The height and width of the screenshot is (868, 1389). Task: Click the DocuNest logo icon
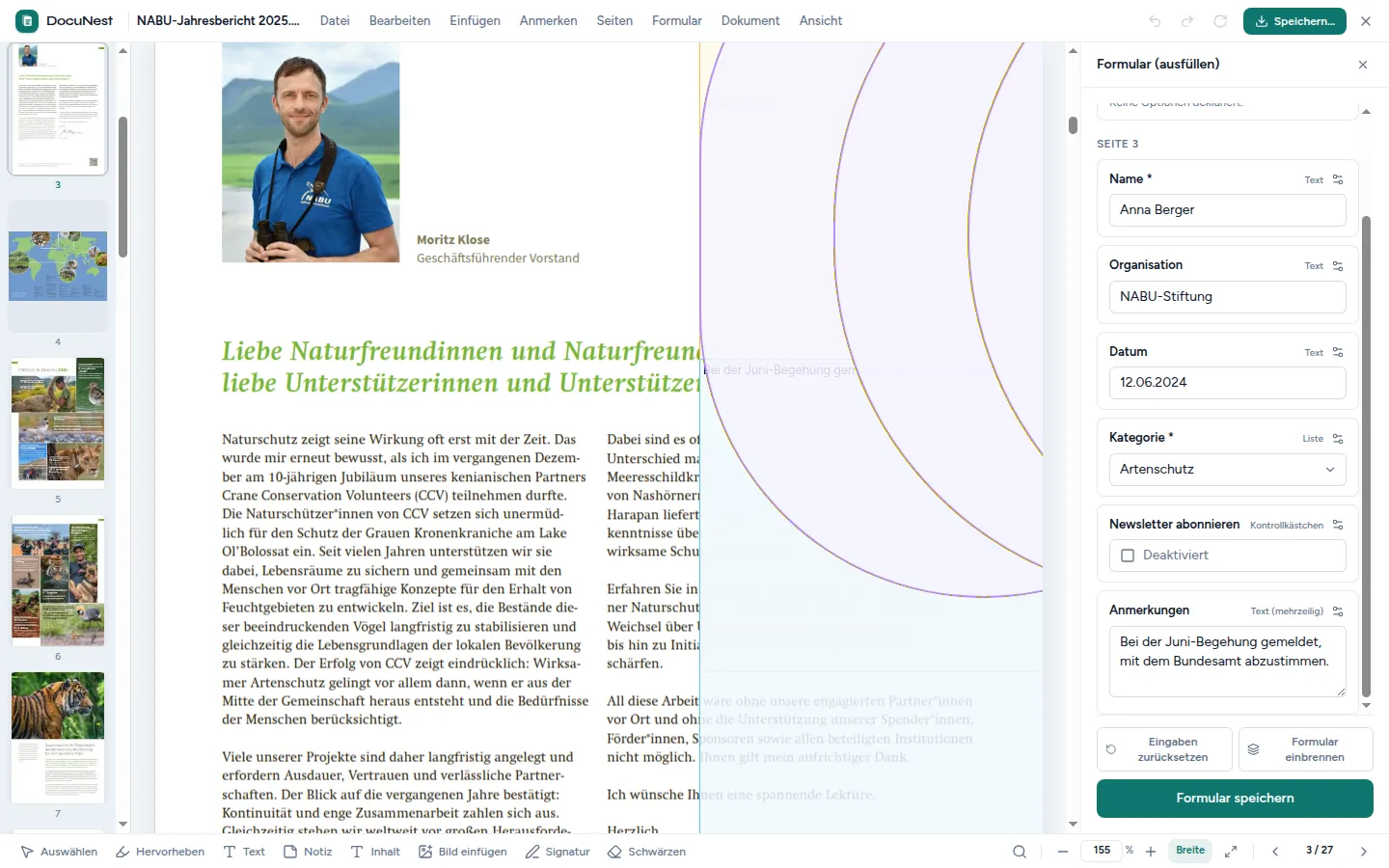[27, 20]
